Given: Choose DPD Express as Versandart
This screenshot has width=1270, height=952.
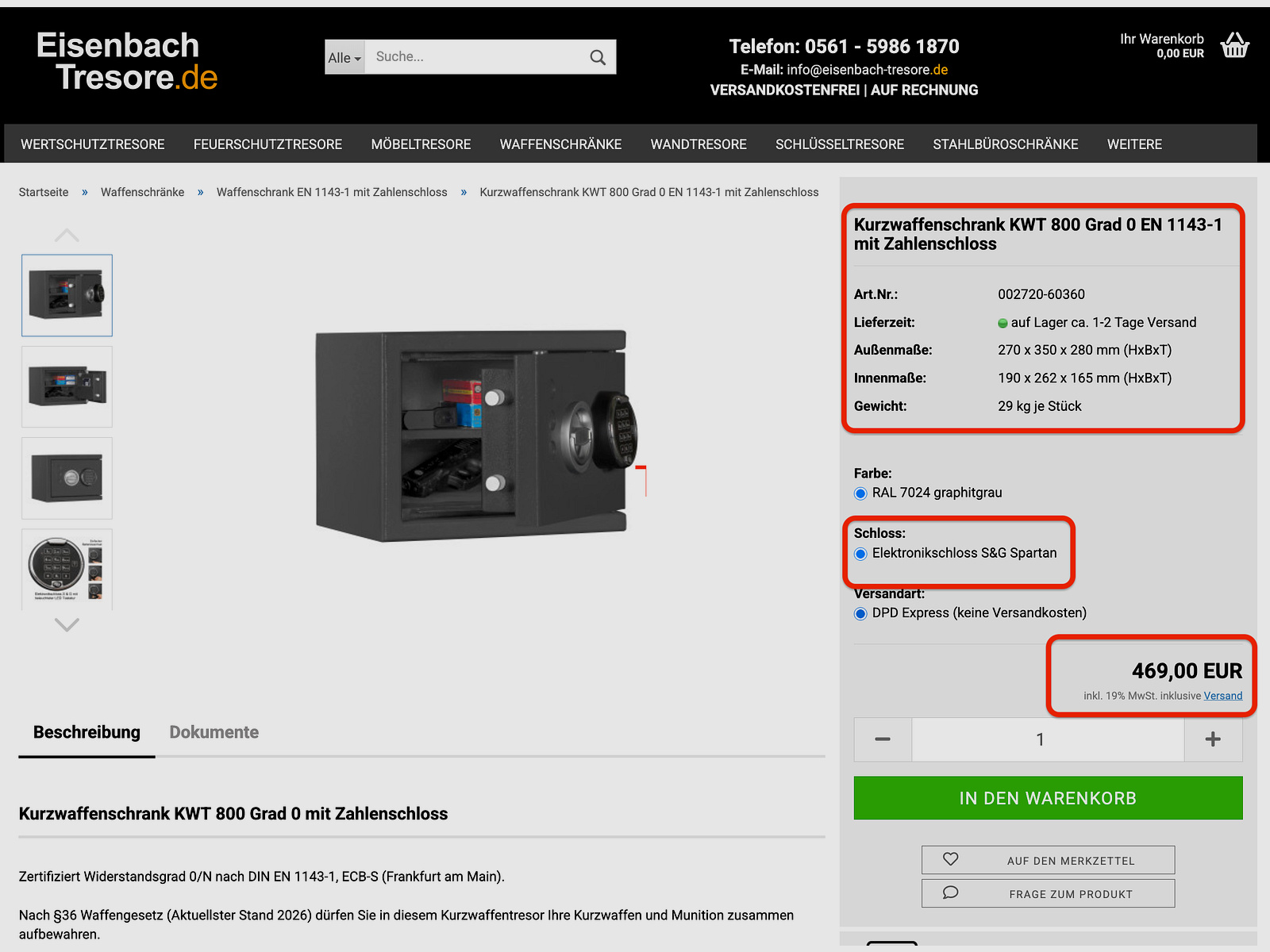Looking at the screenshot, I should [x=860, y=612].
